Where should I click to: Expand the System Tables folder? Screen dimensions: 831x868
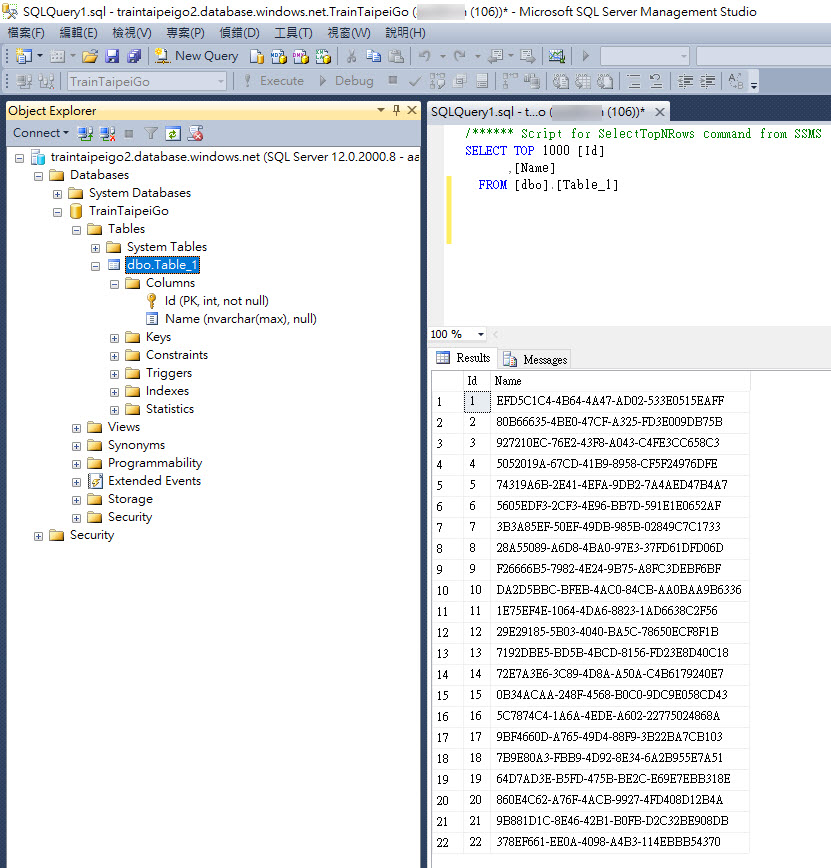(95, 248)
